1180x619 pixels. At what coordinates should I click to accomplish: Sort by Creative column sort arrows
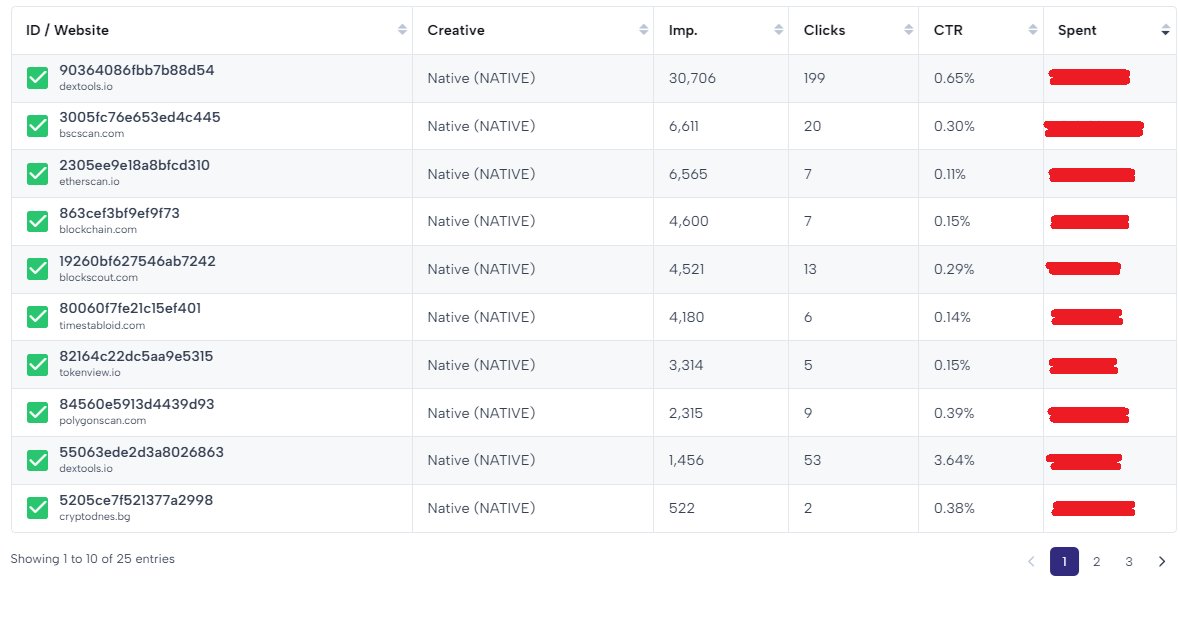(x=643, y=29)
